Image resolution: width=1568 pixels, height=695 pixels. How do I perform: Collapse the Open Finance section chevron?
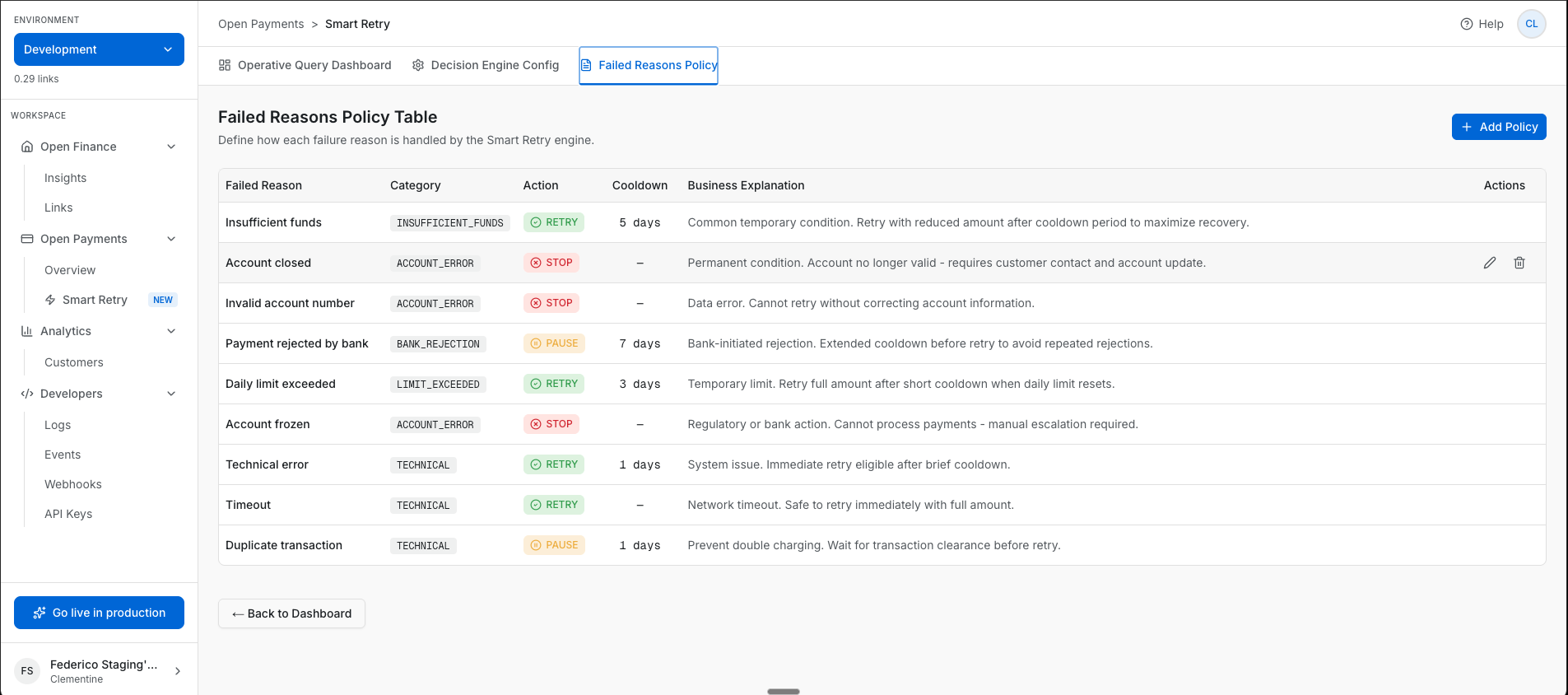(171, 147)
